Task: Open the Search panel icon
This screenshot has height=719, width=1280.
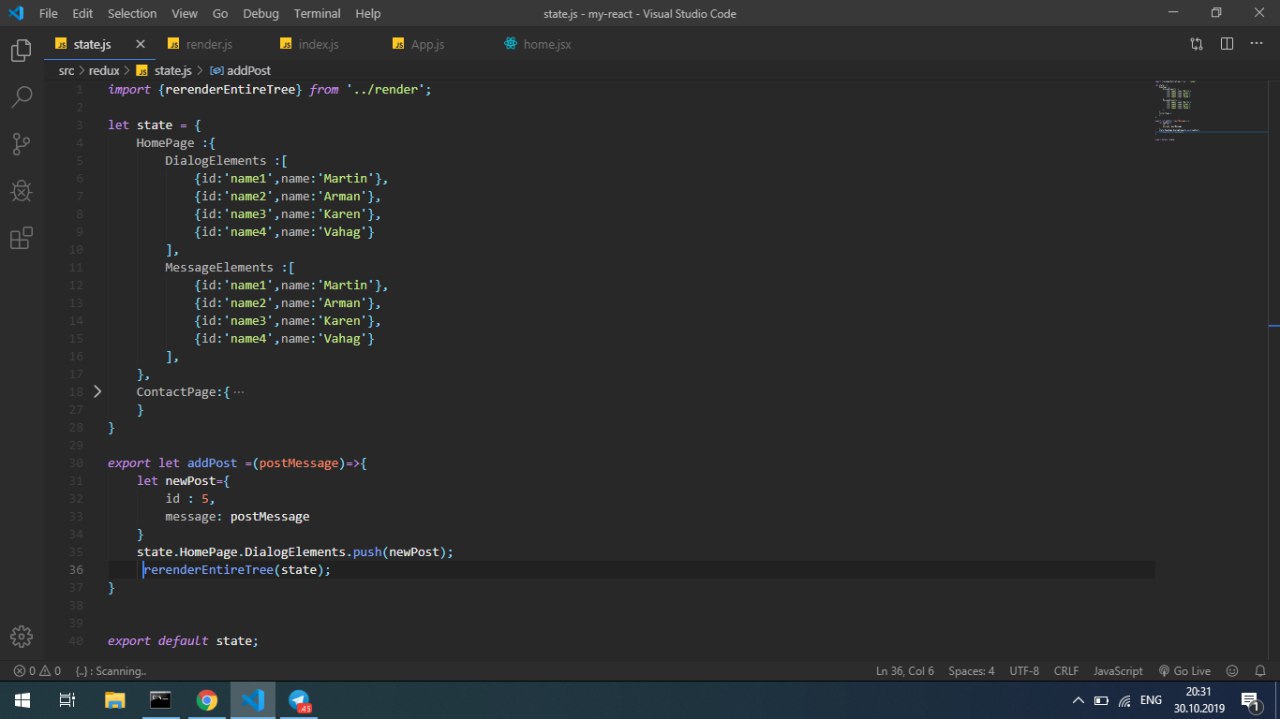Action: pos(21,97)
